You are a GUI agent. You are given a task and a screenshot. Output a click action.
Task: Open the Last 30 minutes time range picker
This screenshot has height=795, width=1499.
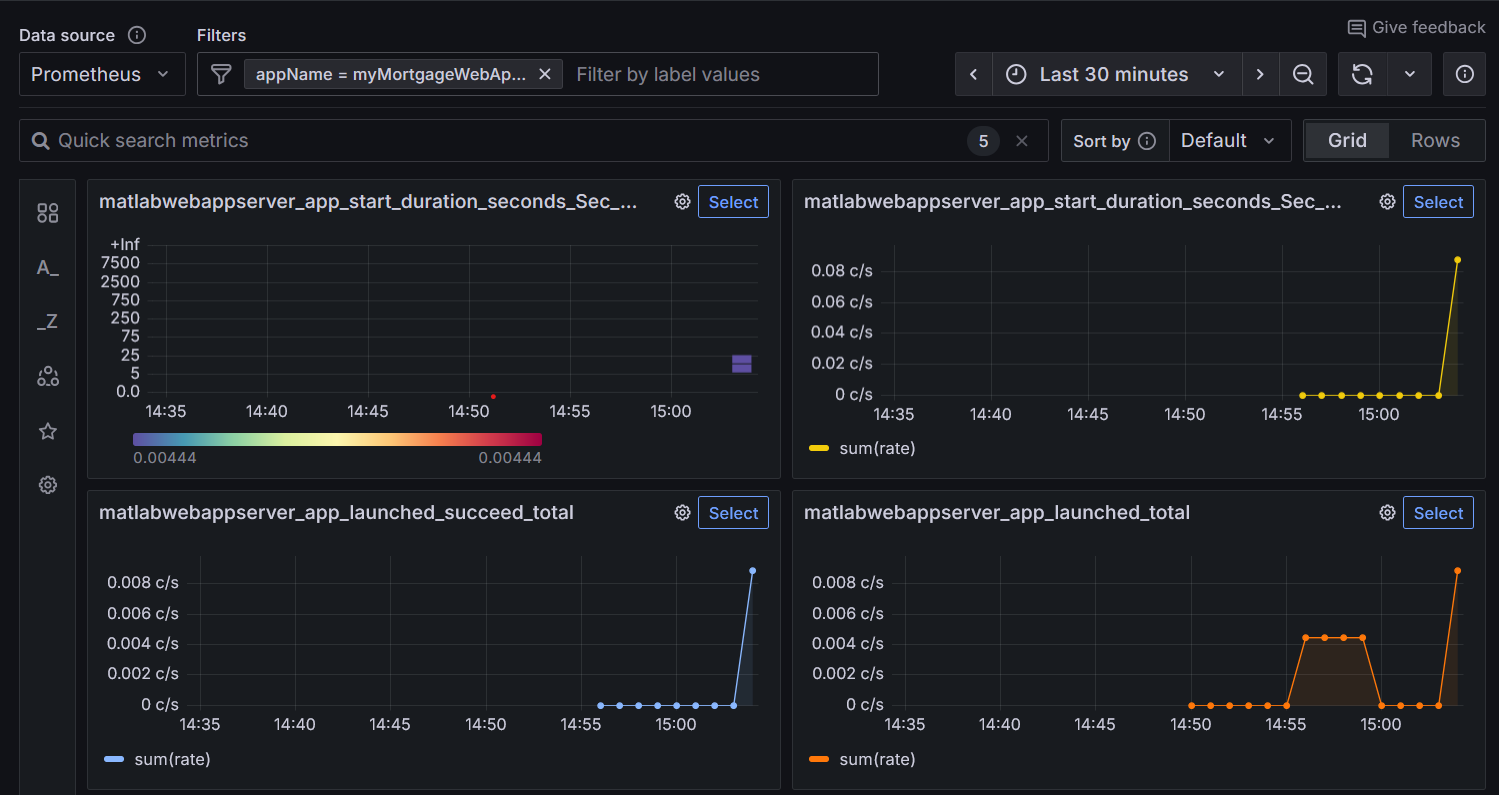click(x=1114, y=74)
